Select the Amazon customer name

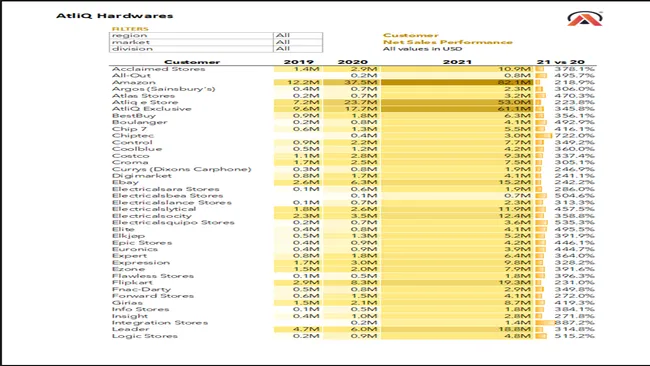(133, 82)
